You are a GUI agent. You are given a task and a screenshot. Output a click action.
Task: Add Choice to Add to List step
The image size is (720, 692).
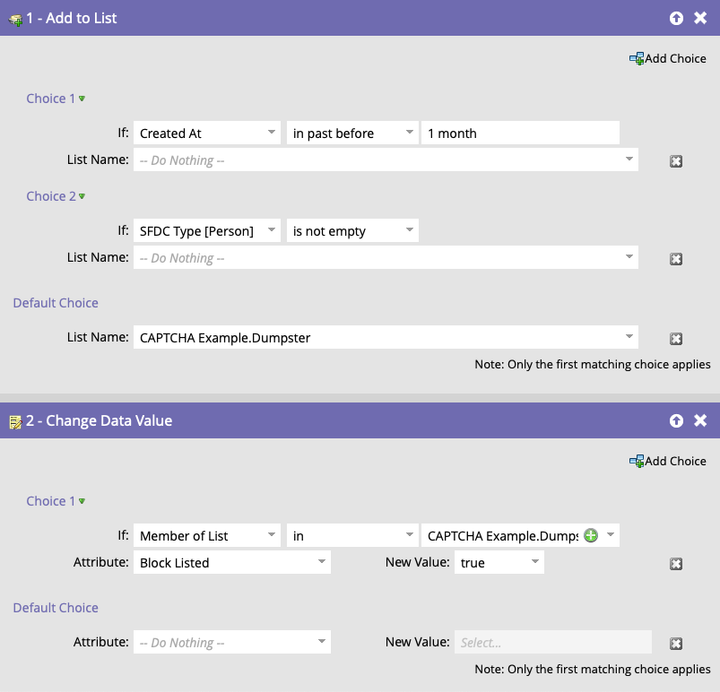tap(667, 58)
